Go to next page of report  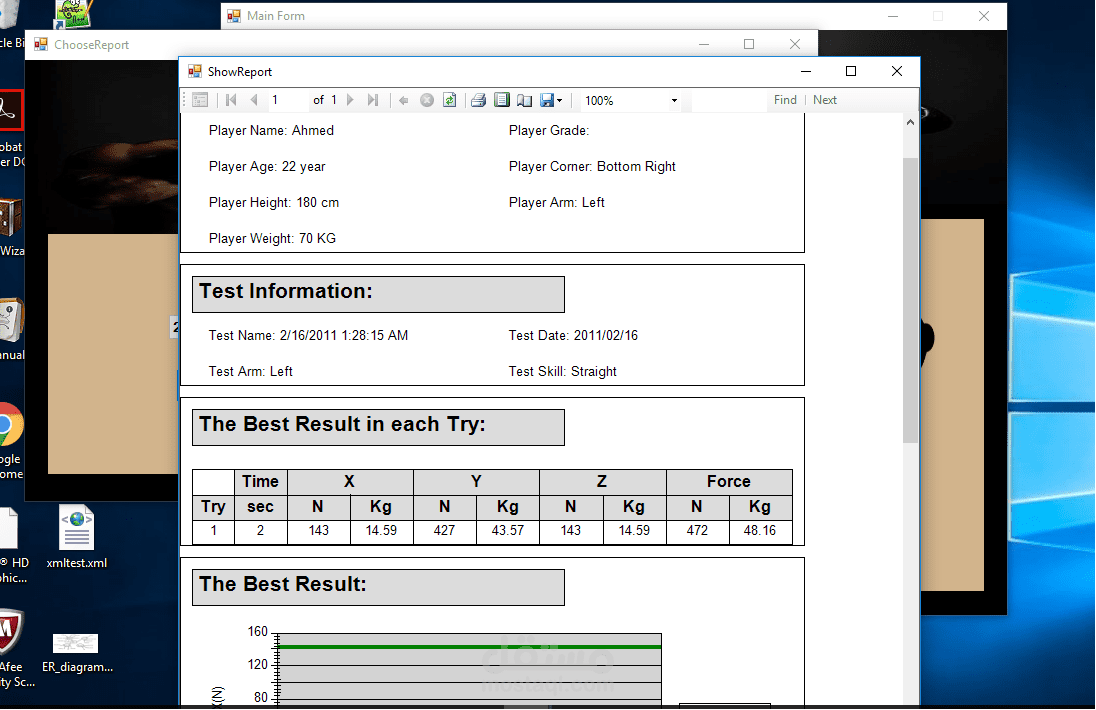click(350, 100)
